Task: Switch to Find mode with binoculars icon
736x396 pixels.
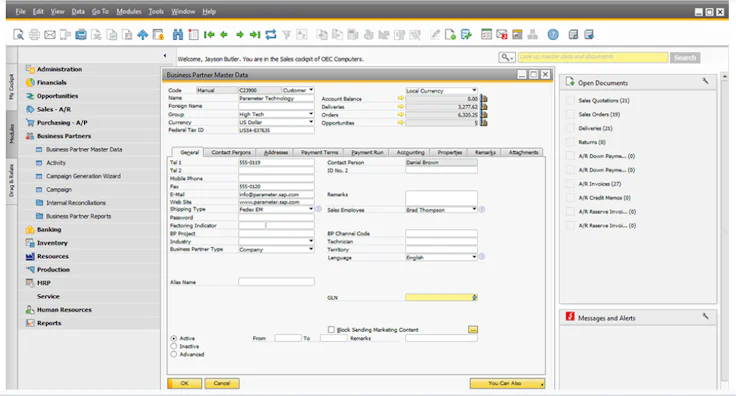Action: pyautogui.click(x=178, y=34)
